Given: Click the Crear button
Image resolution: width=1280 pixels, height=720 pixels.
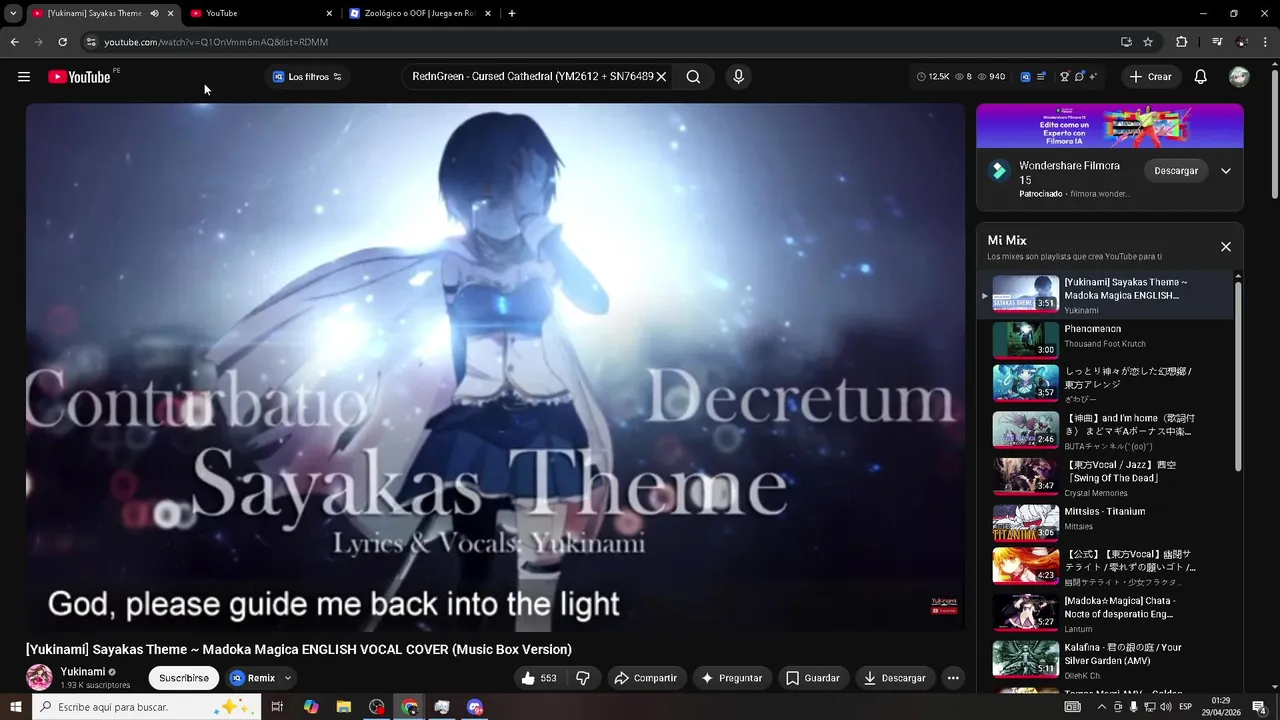Looking at the screenshot, I should pyautogui.click(x=1150, y=77).
